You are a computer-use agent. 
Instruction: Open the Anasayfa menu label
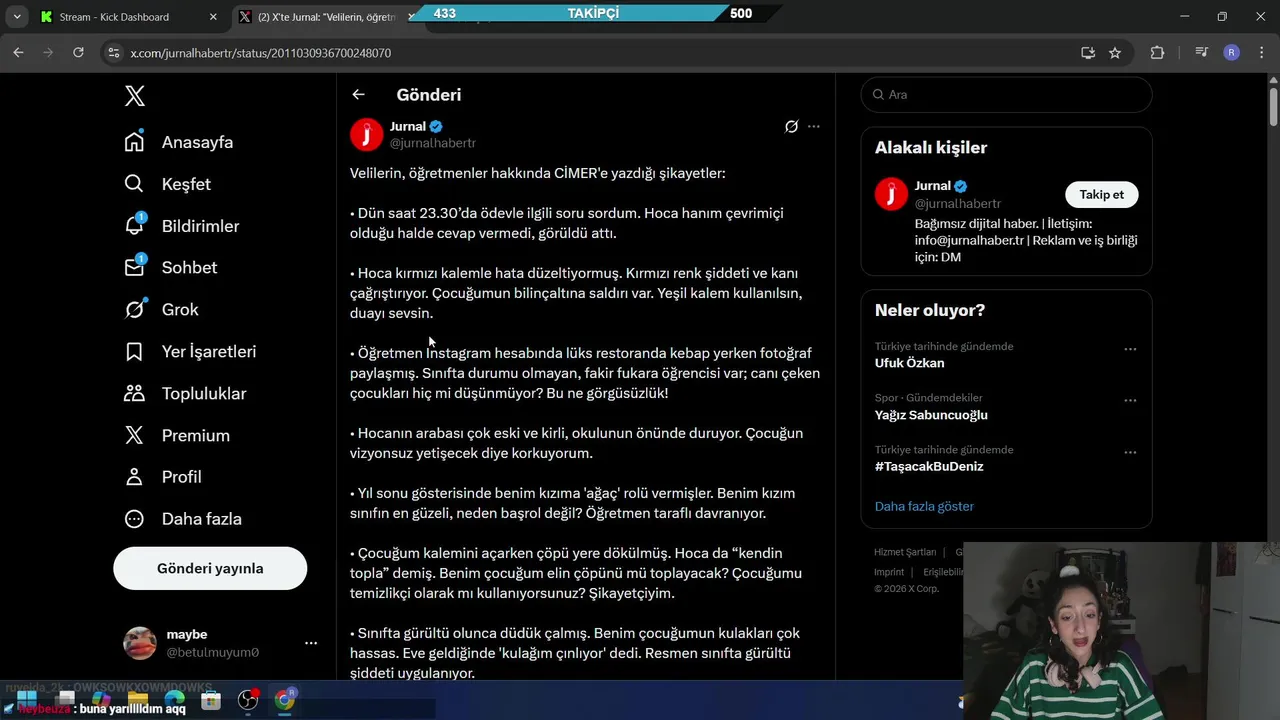coord(197,142)
